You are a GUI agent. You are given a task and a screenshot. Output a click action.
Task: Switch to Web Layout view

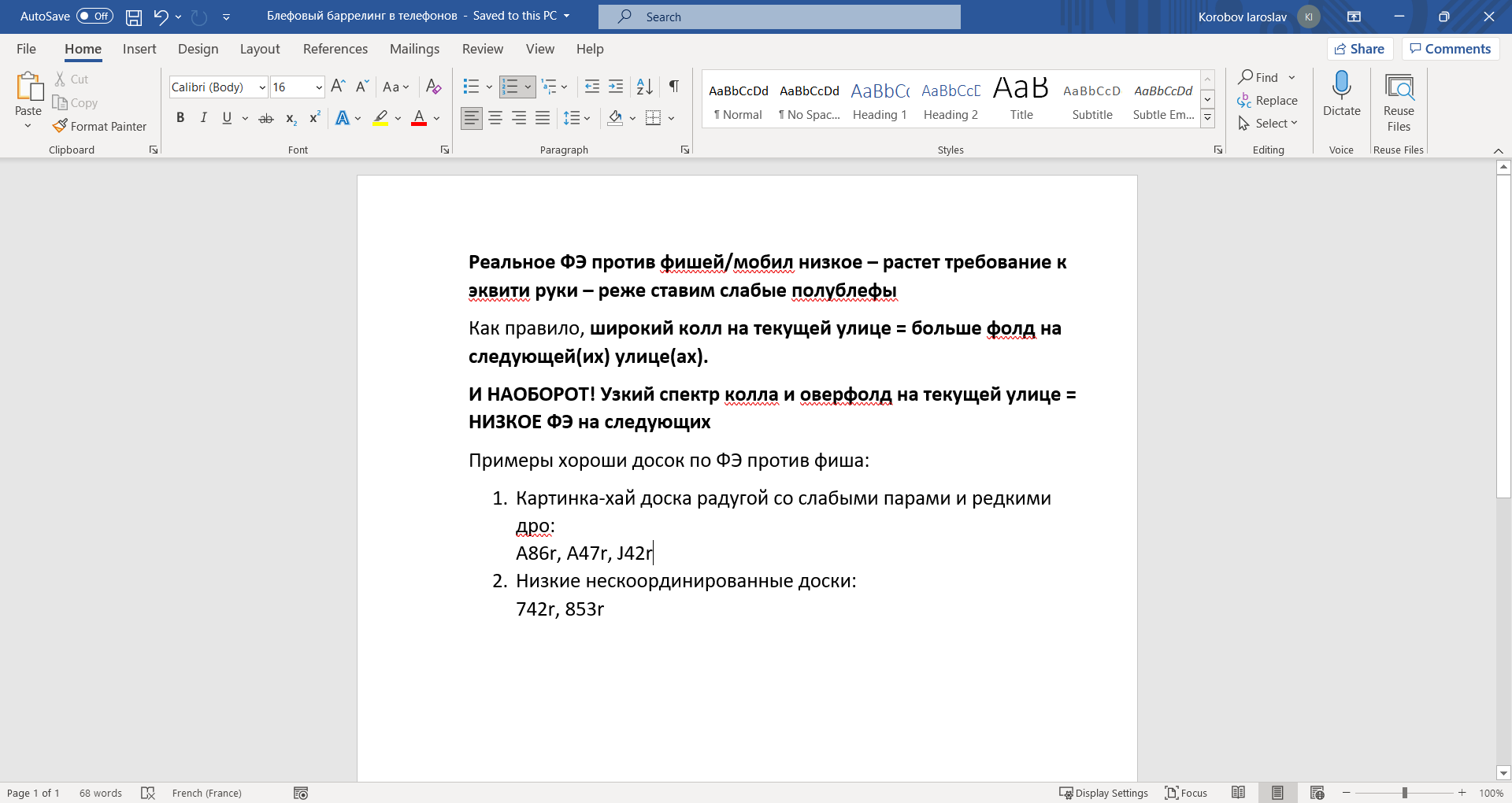click(x=1317, y=793)
